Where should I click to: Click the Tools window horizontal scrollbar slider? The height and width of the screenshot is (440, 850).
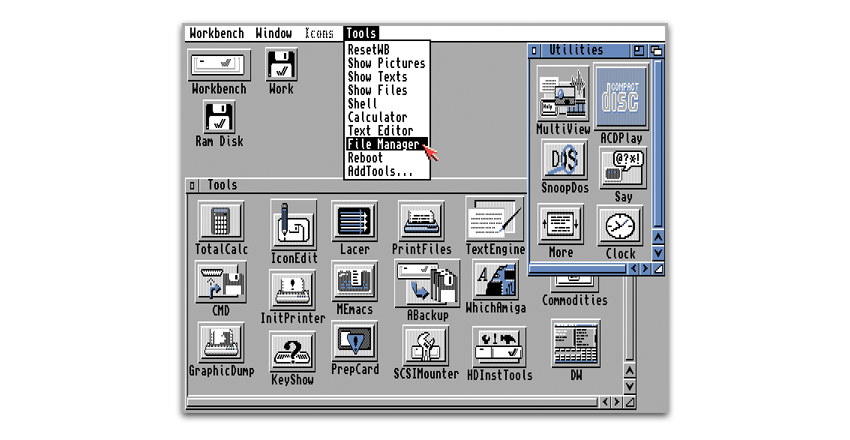coord(391,402)
